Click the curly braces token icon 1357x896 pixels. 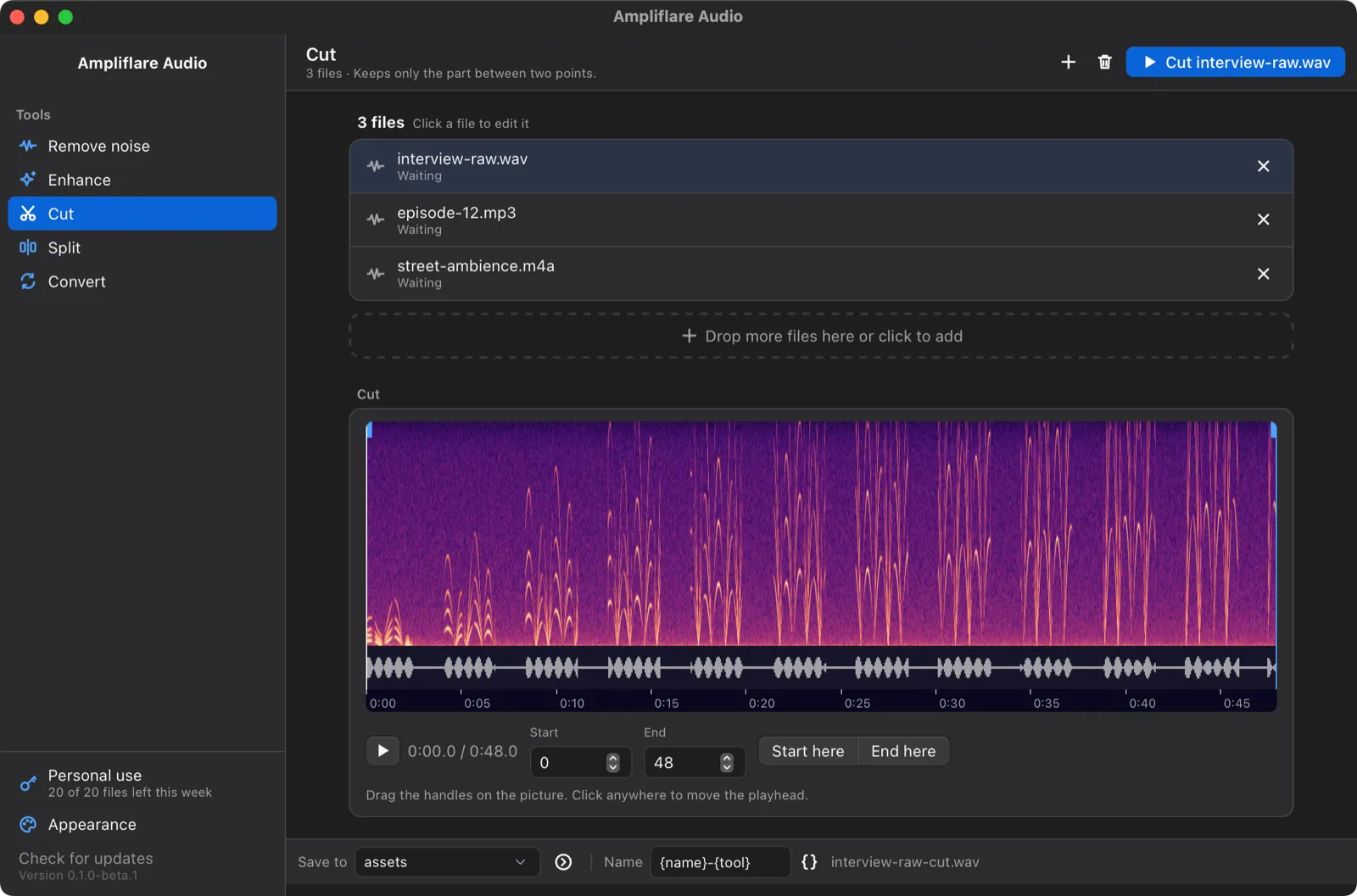(809, 862)
